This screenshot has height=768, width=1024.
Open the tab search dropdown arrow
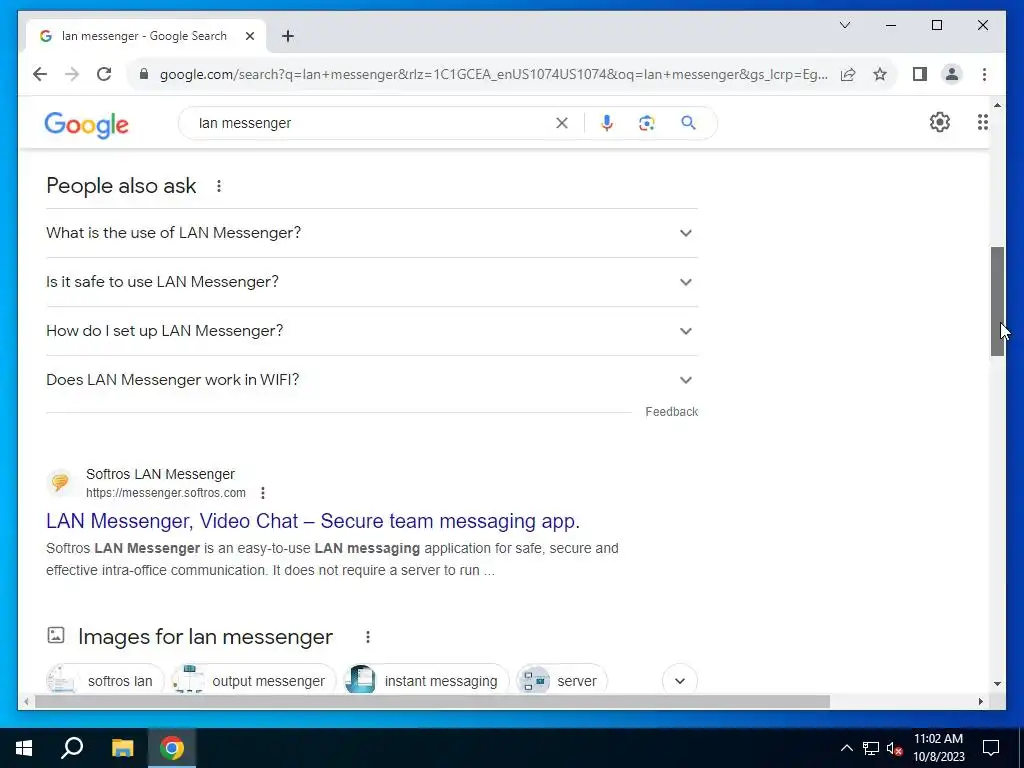844,25
